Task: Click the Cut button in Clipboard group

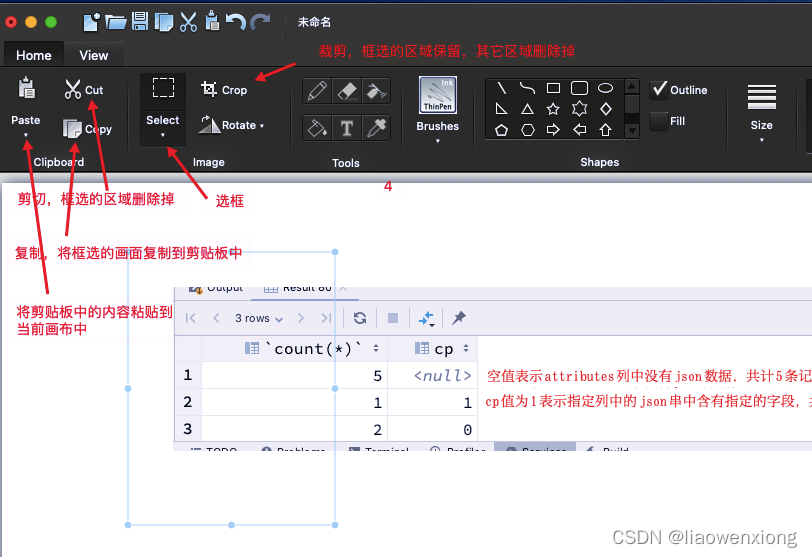Action: coord(84,90)
